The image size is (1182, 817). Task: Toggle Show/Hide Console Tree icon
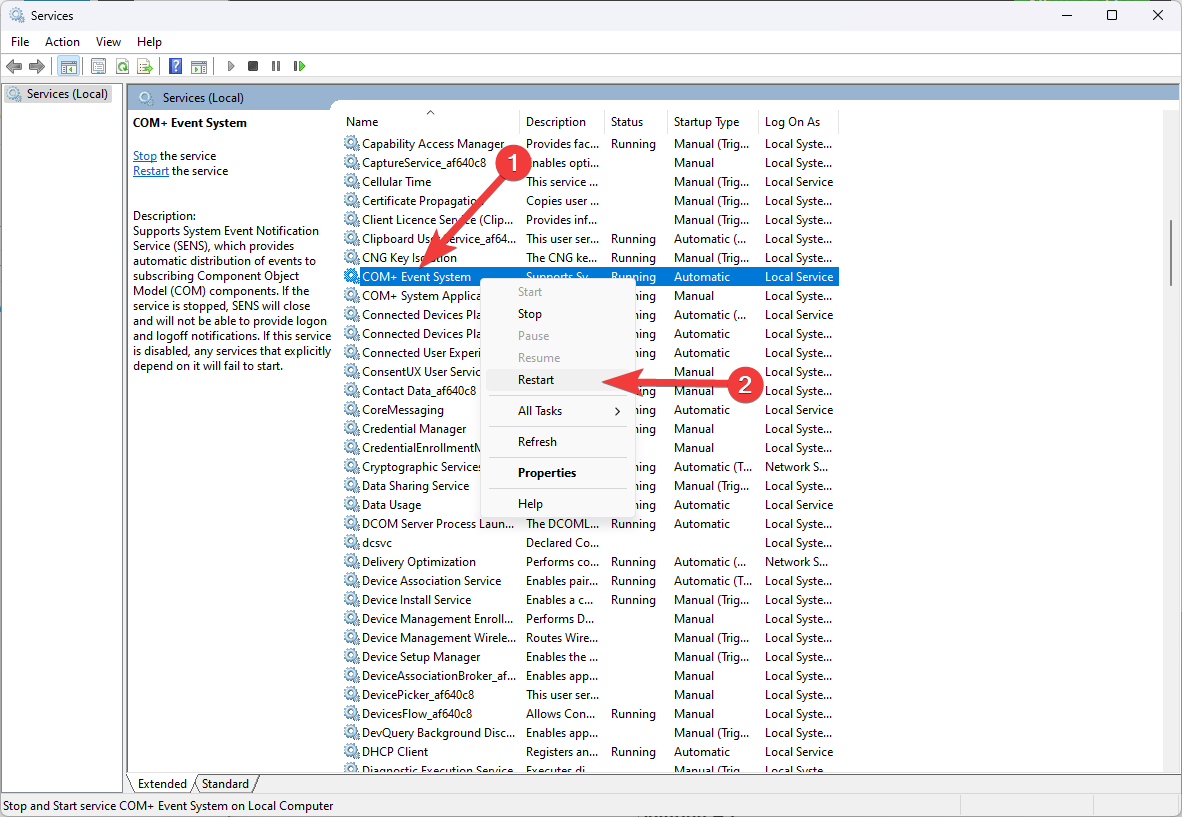69,66
